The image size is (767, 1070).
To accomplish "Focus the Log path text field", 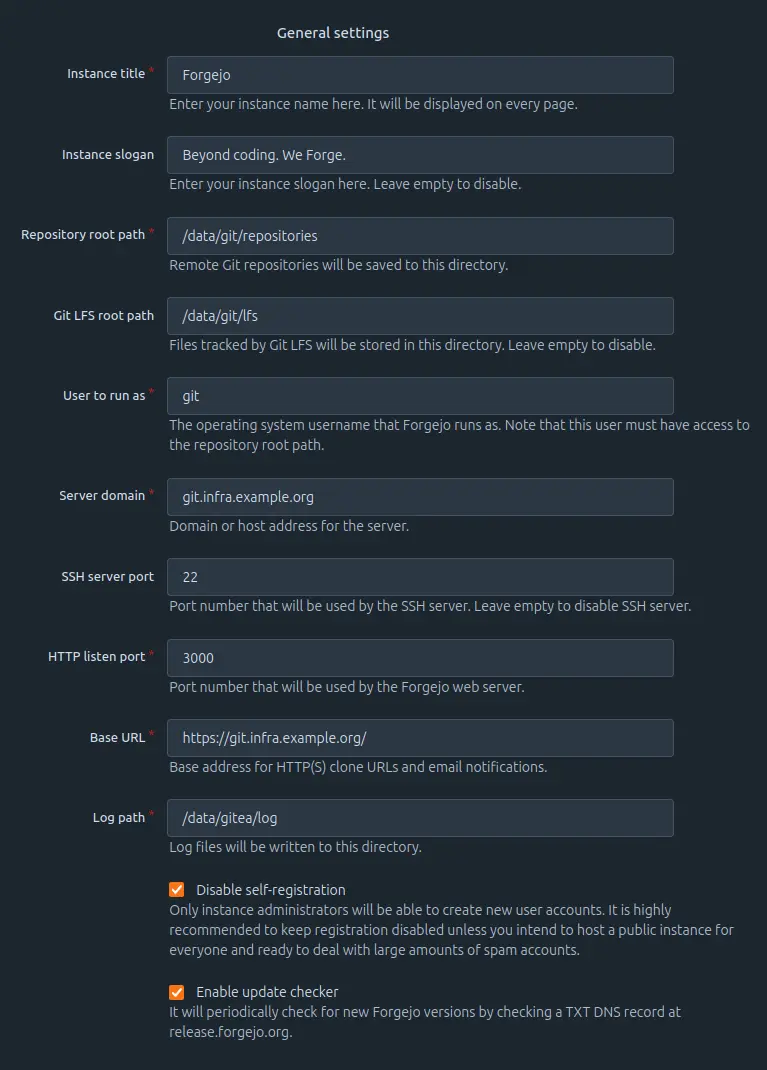I will (x=420, y=818).
